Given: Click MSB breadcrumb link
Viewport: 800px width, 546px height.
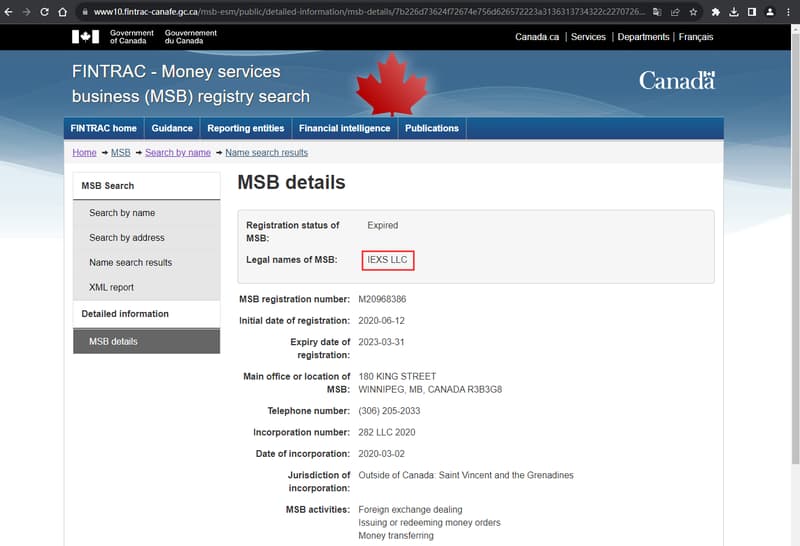Looking at the screenshot, I should [120, 153].
